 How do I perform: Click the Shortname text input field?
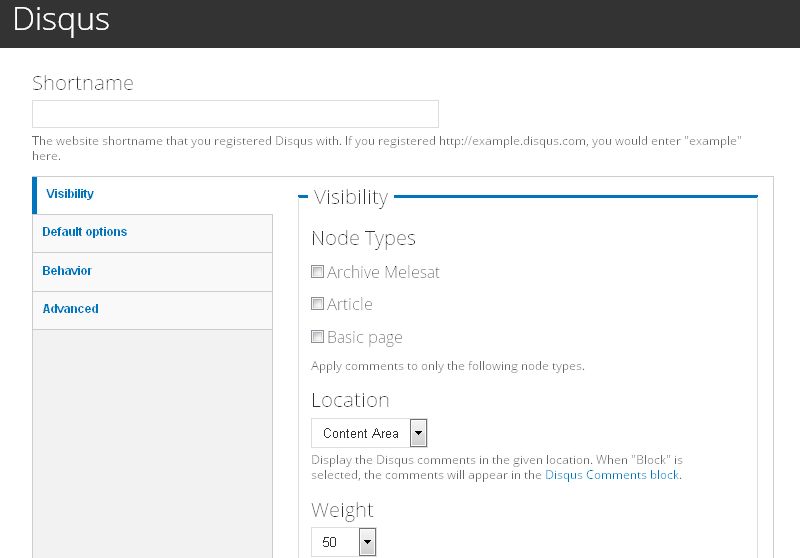click(x=235, y=114)
